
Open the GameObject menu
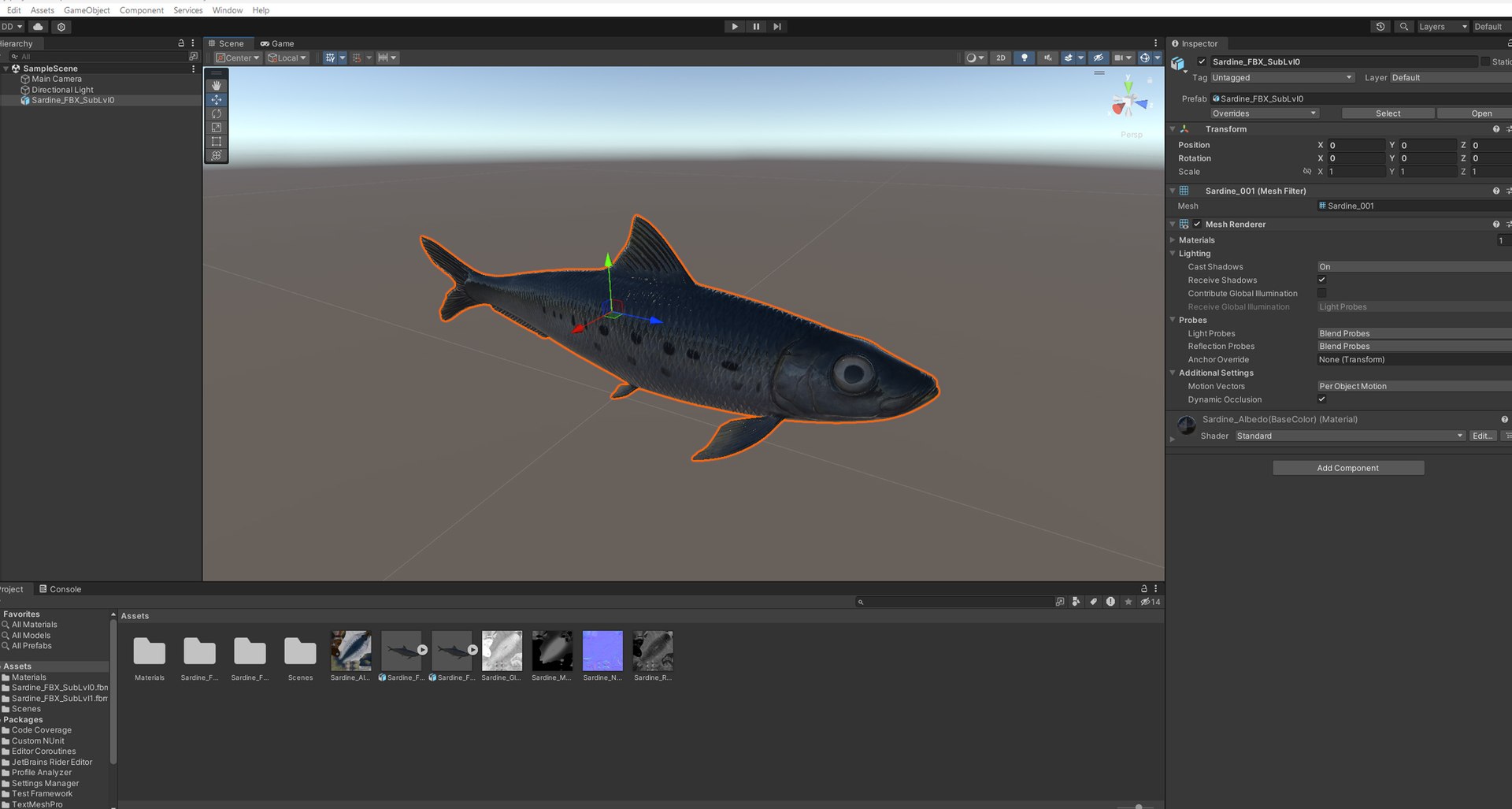pos(87,10)
